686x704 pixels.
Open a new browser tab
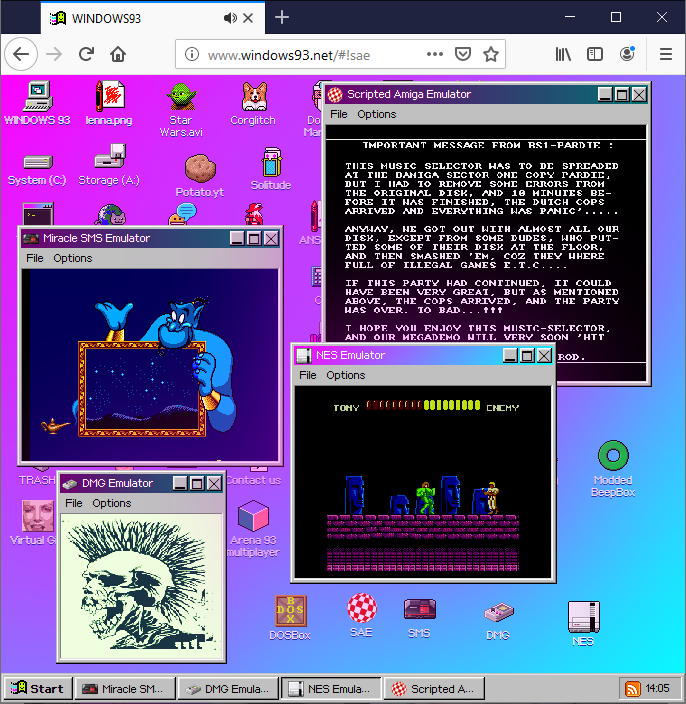pyautogui.click(x=281, y=18)
